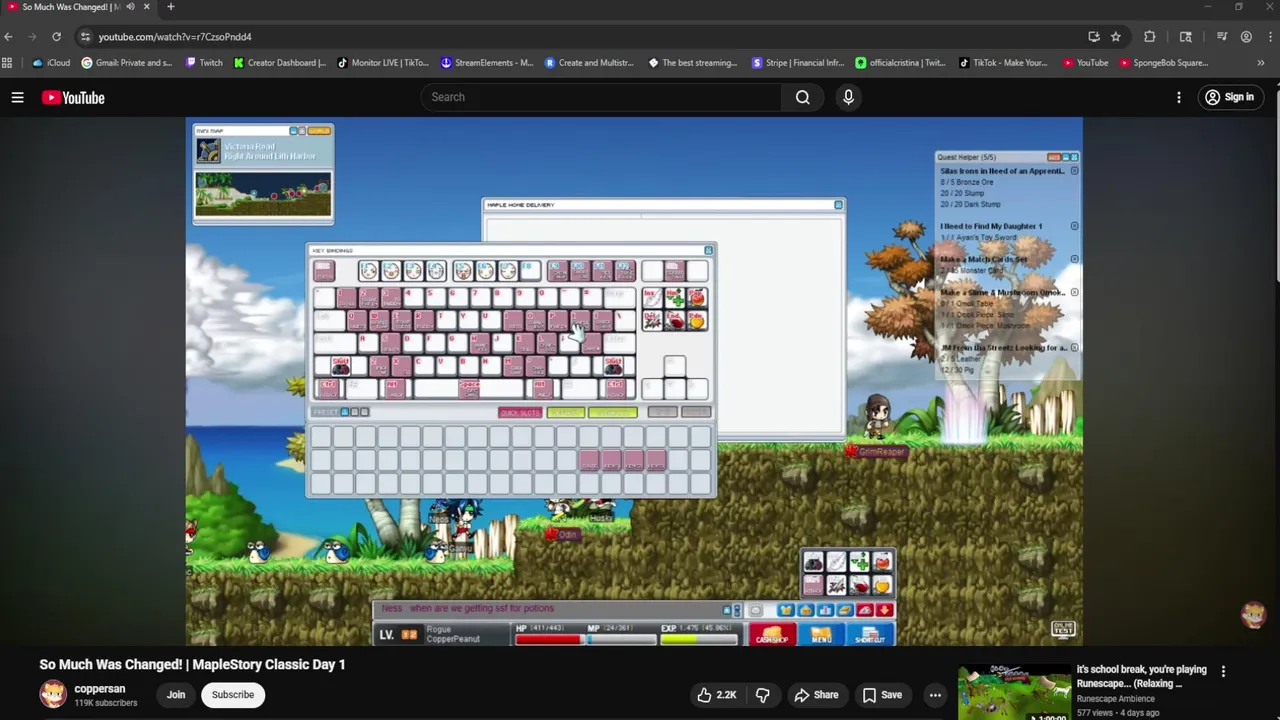The image size is (1280, 720).
Task: Select key bindings Preset 1
Action: (345, 412)
